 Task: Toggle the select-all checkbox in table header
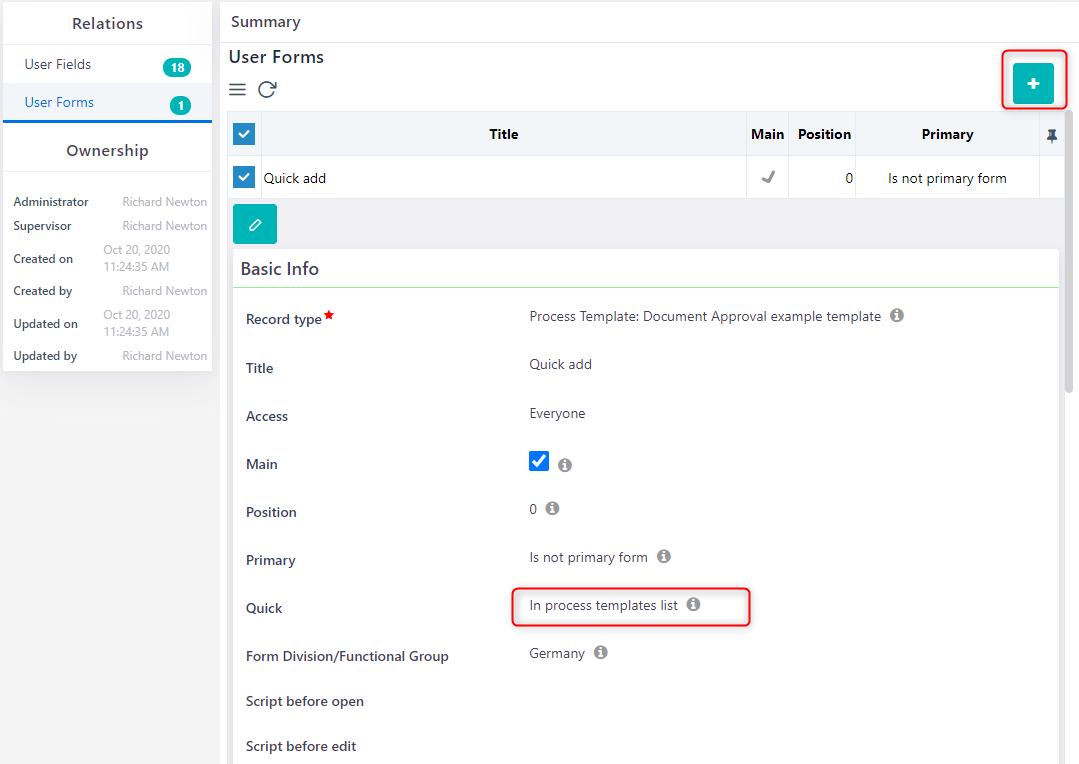coord(244,134)
